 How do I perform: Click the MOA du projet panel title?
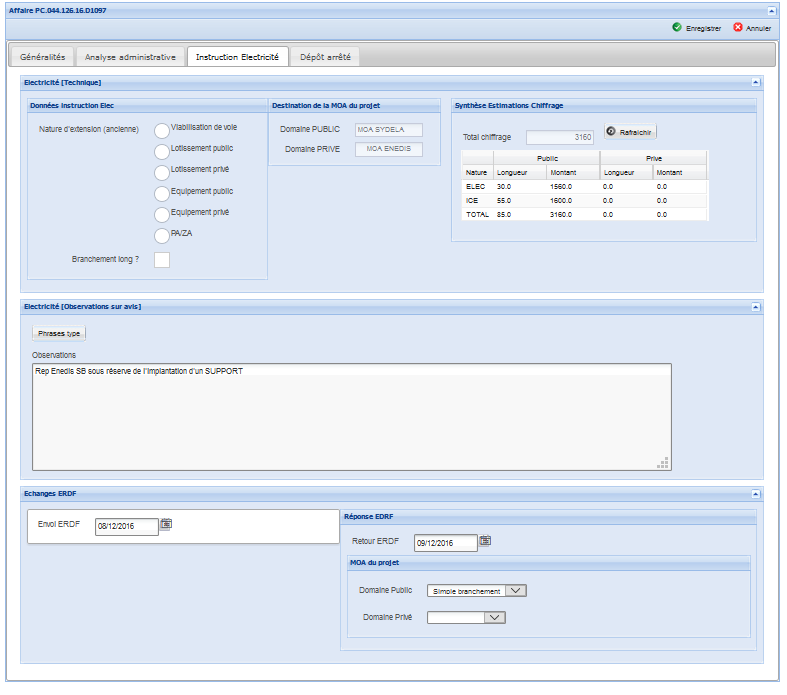pyautogui.click(x=374, y=563)
